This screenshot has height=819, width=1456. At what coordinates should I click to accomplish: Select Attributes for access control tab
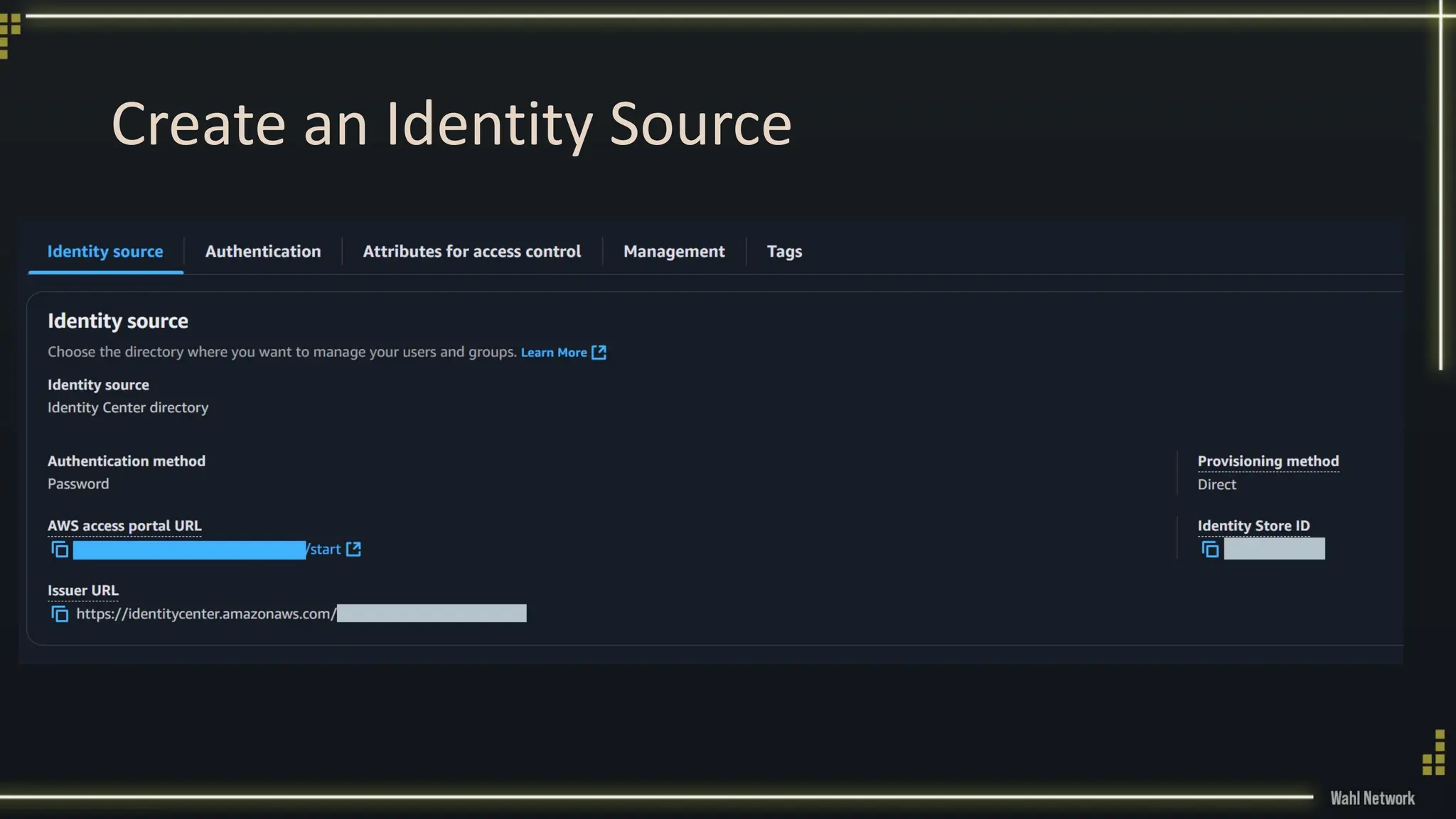tap(472, 252)
